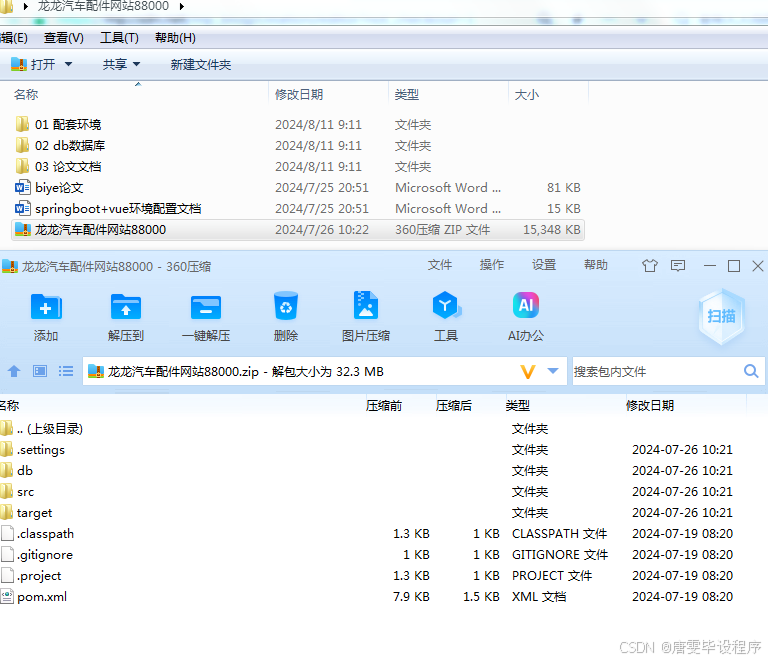Open the 帮助 menu in 360压缩
The width and height of the screenshot is (768, 661).
[596, 265]
